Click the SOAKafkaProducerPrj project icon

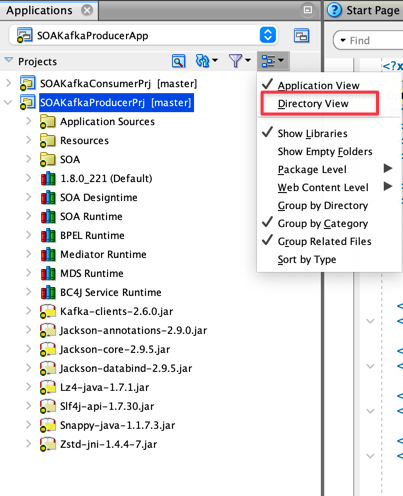coord(27,102)
